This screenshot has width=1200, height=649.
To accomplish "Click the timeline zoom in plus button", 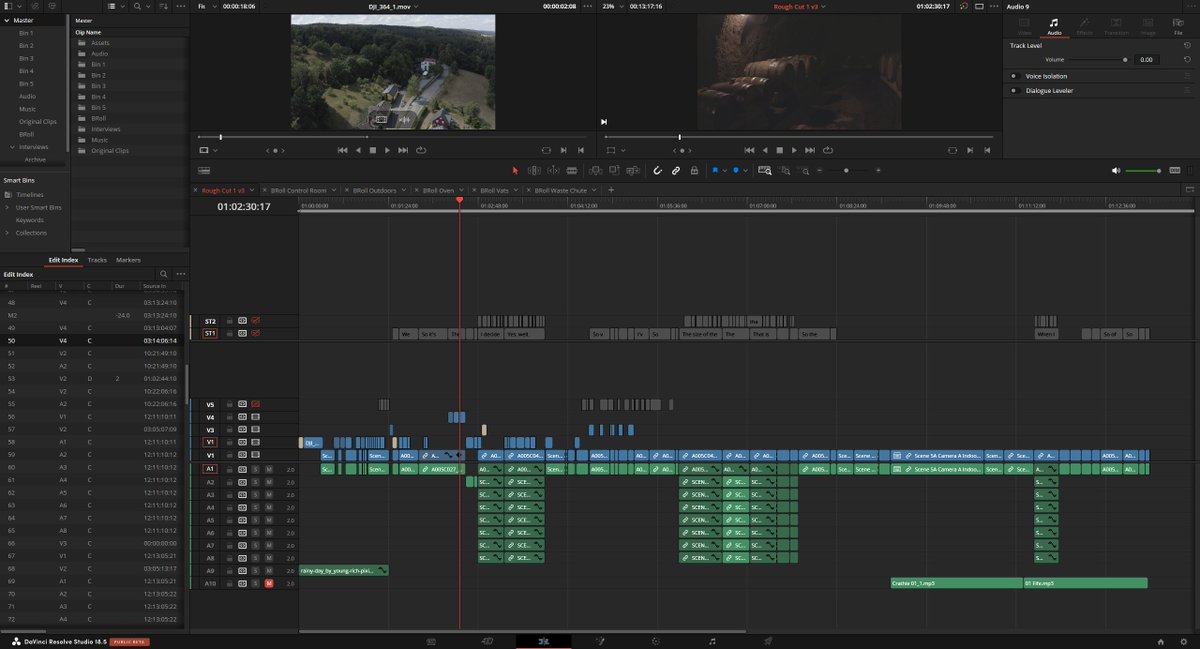I will 878,170.
